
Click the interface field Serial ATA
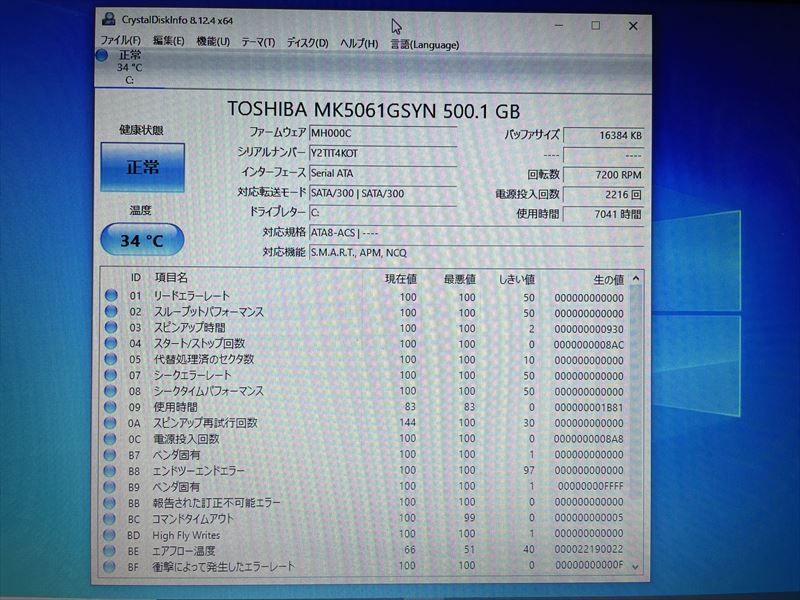(383, 173)
